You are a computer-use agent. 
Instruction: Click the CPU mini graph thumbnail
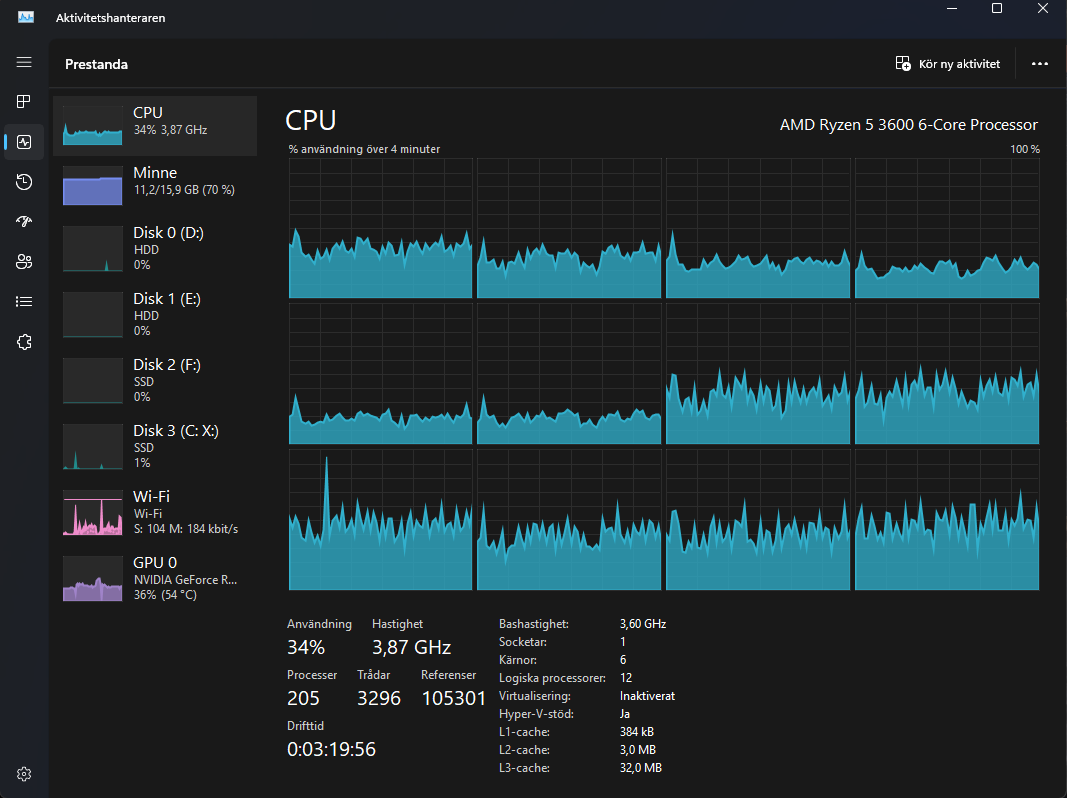click(x=93, y=126)
